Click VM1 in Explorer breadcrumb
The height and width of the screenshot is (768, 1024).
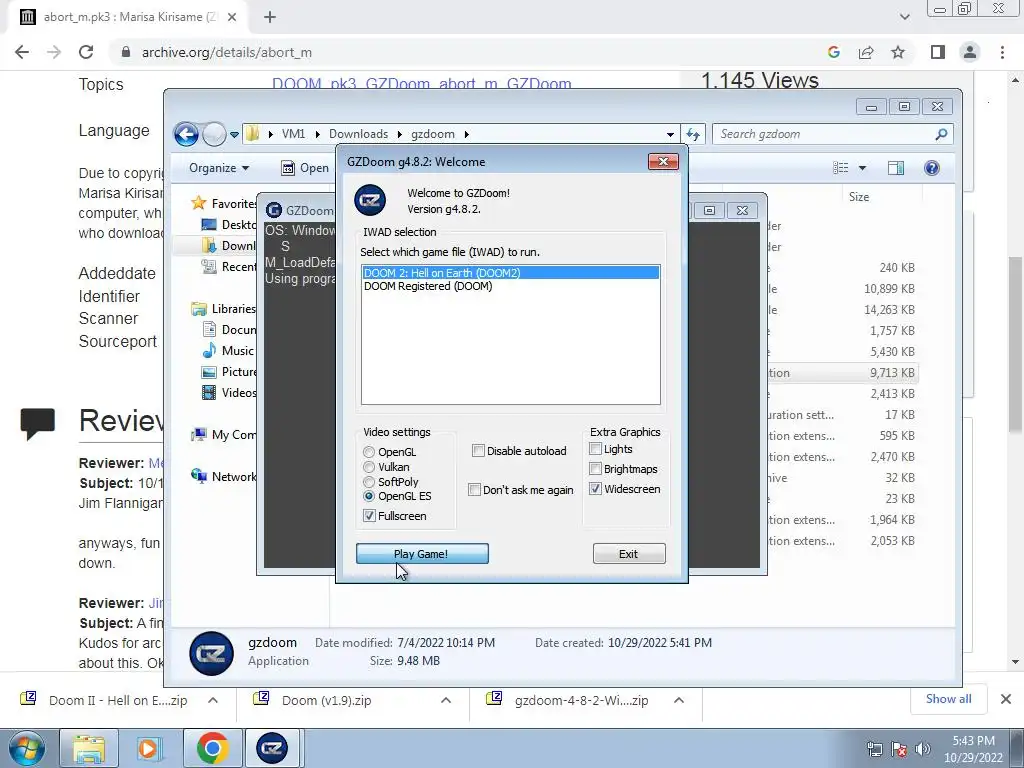[x=293, y=134]
